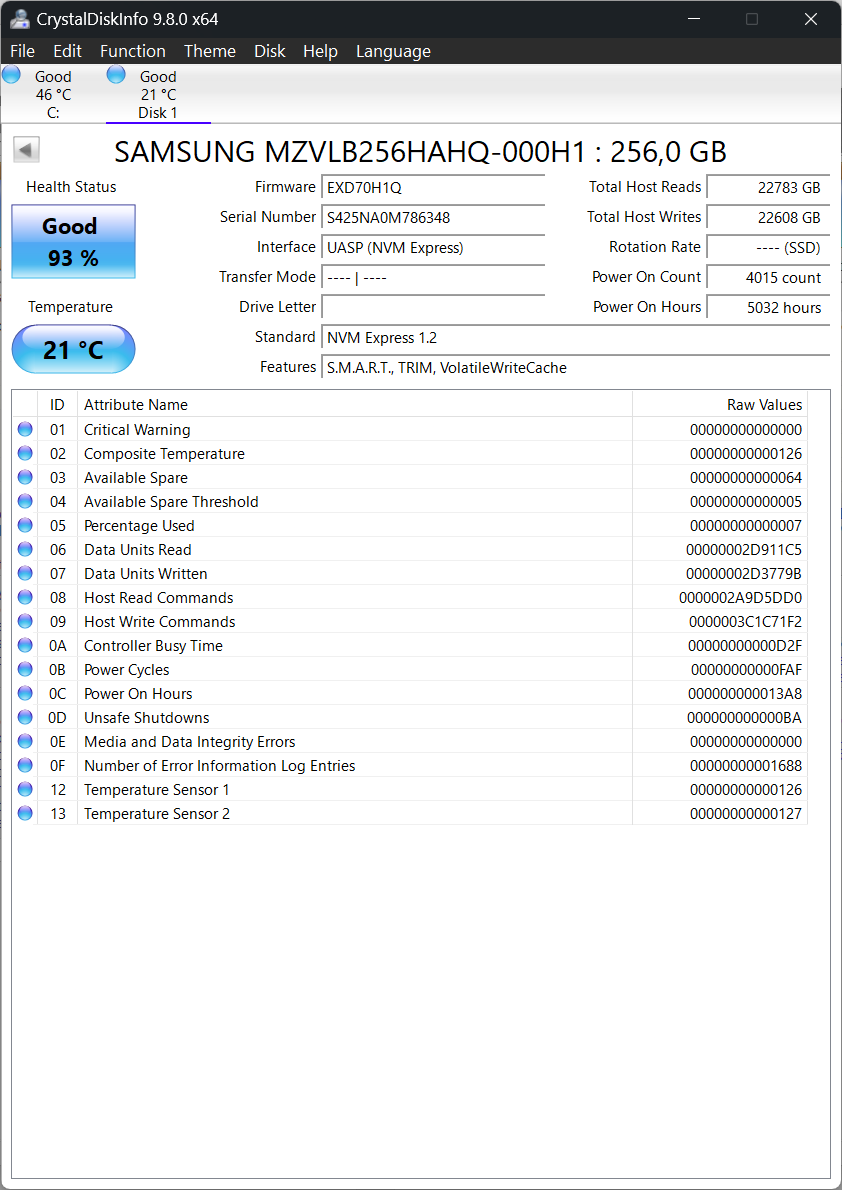Screen dimensions: 842x1190
Task: Click the 21 °C temperature button
Action: coord(73,350)
